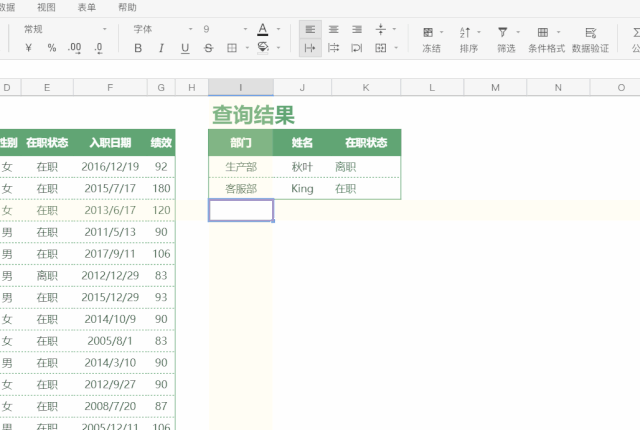Screen dimensions: 640x430
Task: Click the 秋叶 cell
Action: pos(302,167)
